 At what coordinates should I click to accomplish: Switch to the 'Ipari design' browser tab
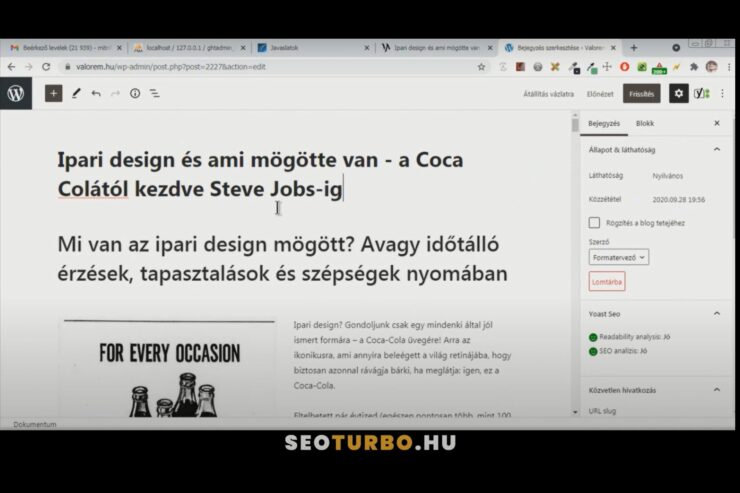click(x=437, y=48)
